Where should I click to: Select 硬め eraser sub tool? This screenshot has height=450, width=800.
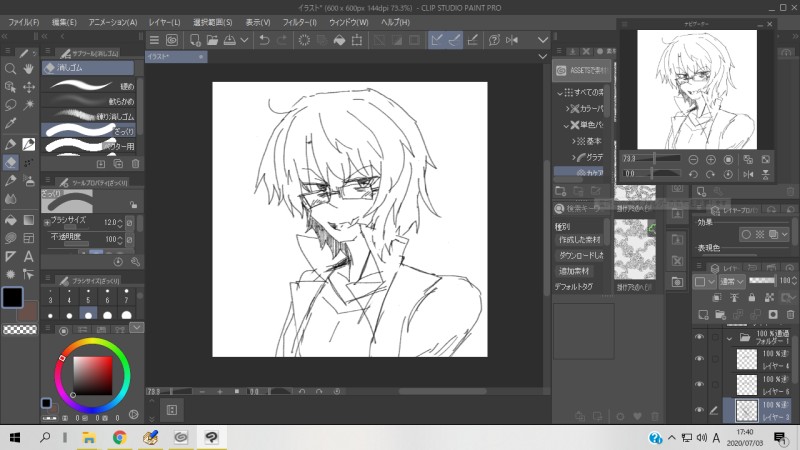pos(88,85)
